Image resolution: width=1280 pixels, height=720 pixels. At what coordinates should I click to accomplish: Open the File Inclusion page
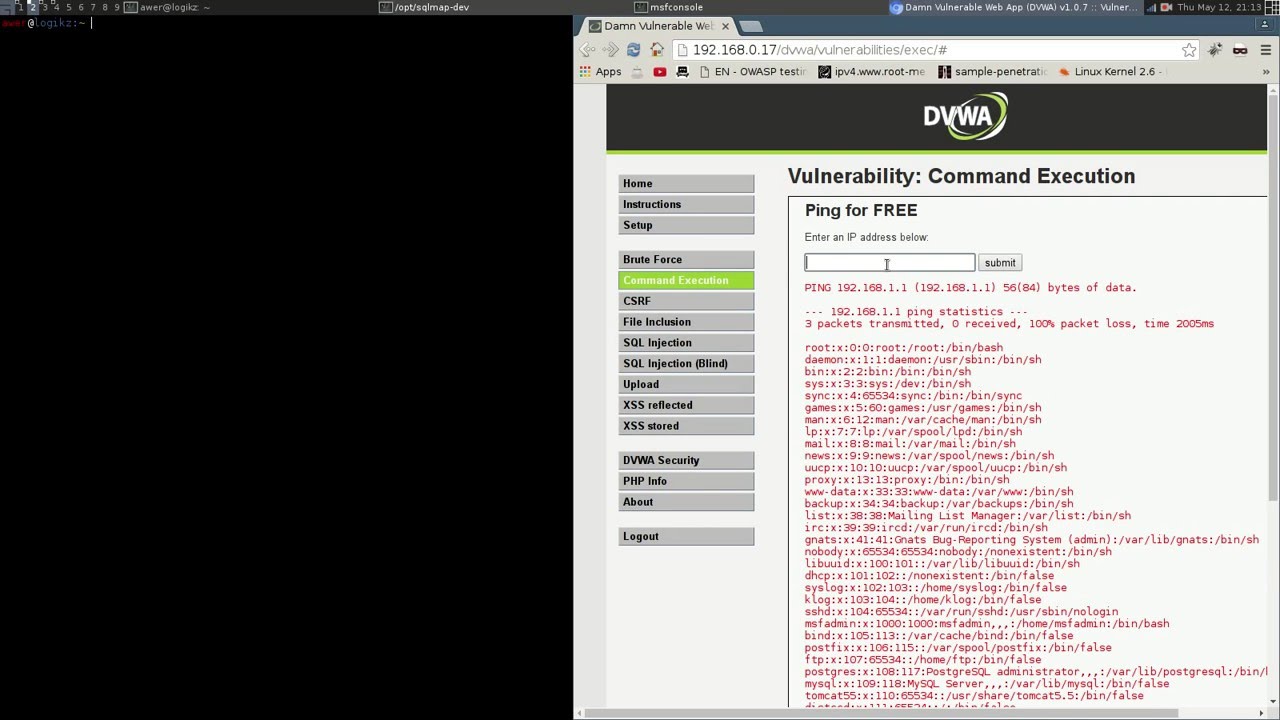point(686,322)
